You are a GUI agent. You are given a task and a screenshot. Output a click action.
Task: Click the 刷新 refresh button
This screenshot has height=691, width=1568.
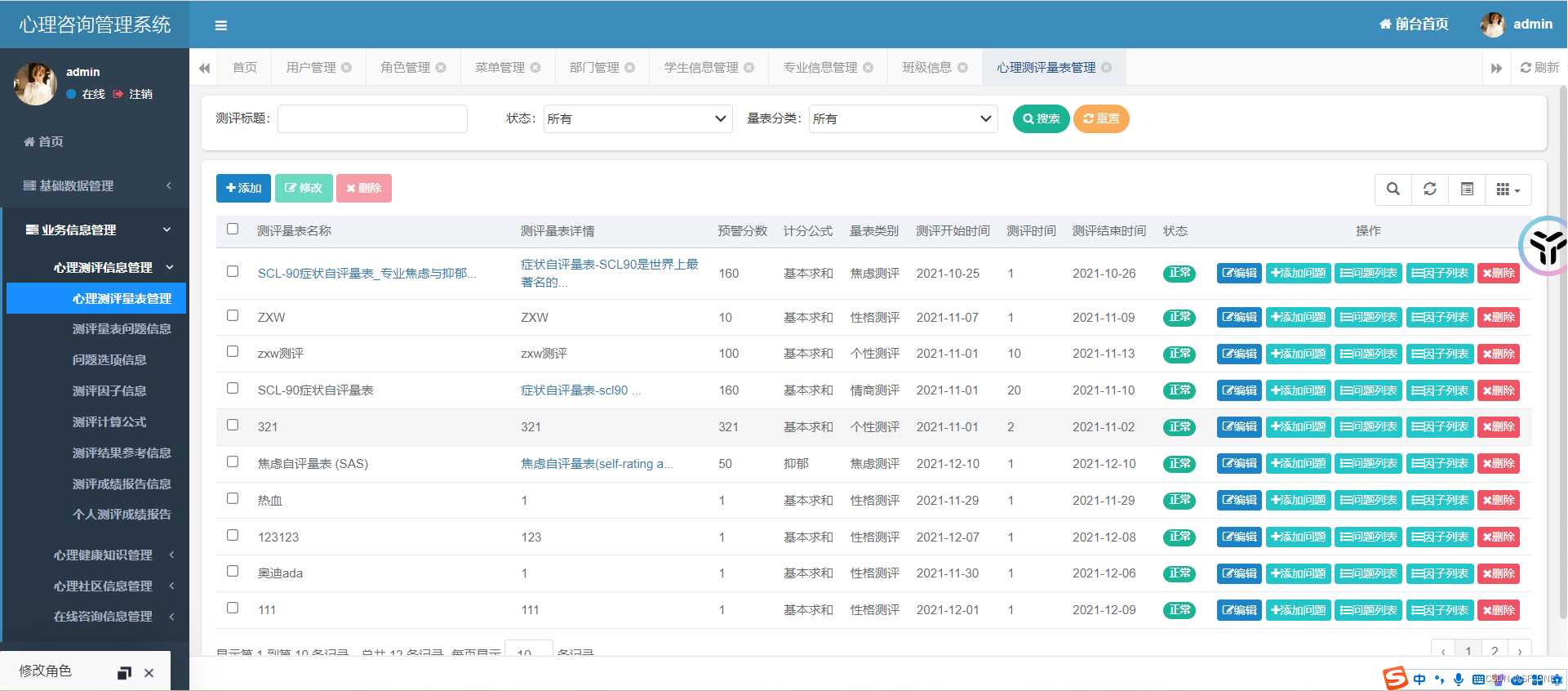1539,68
